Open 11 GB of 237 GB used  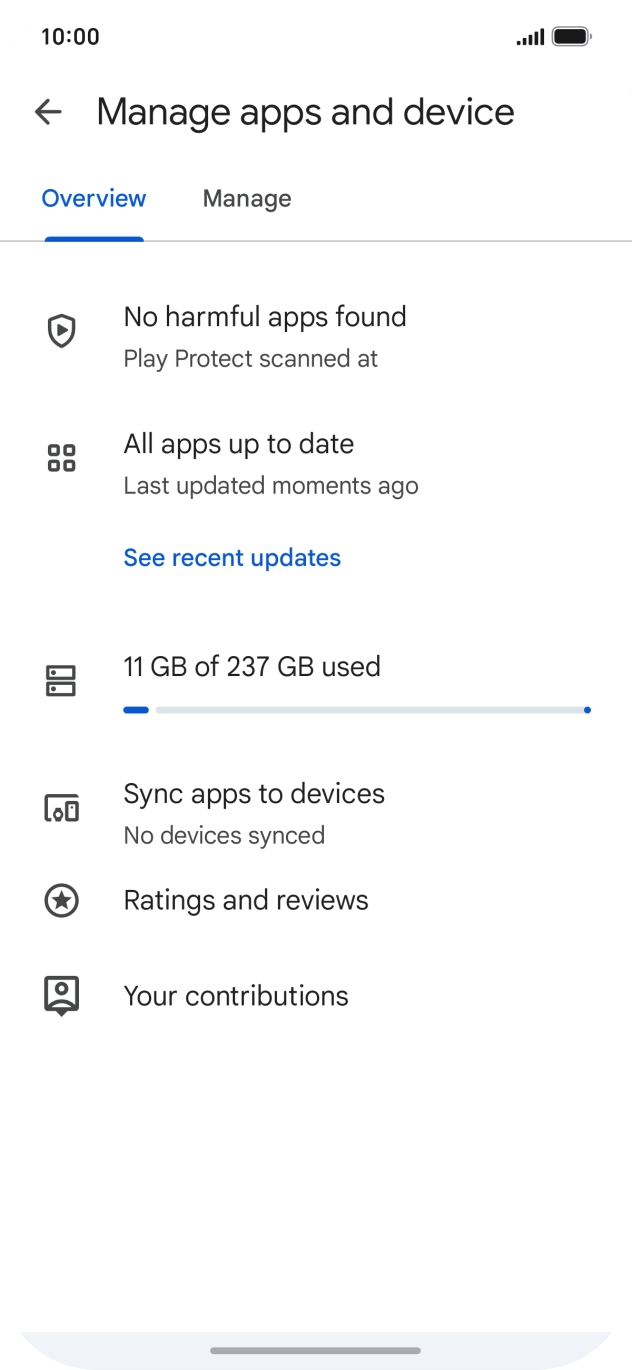coord(252,667)
